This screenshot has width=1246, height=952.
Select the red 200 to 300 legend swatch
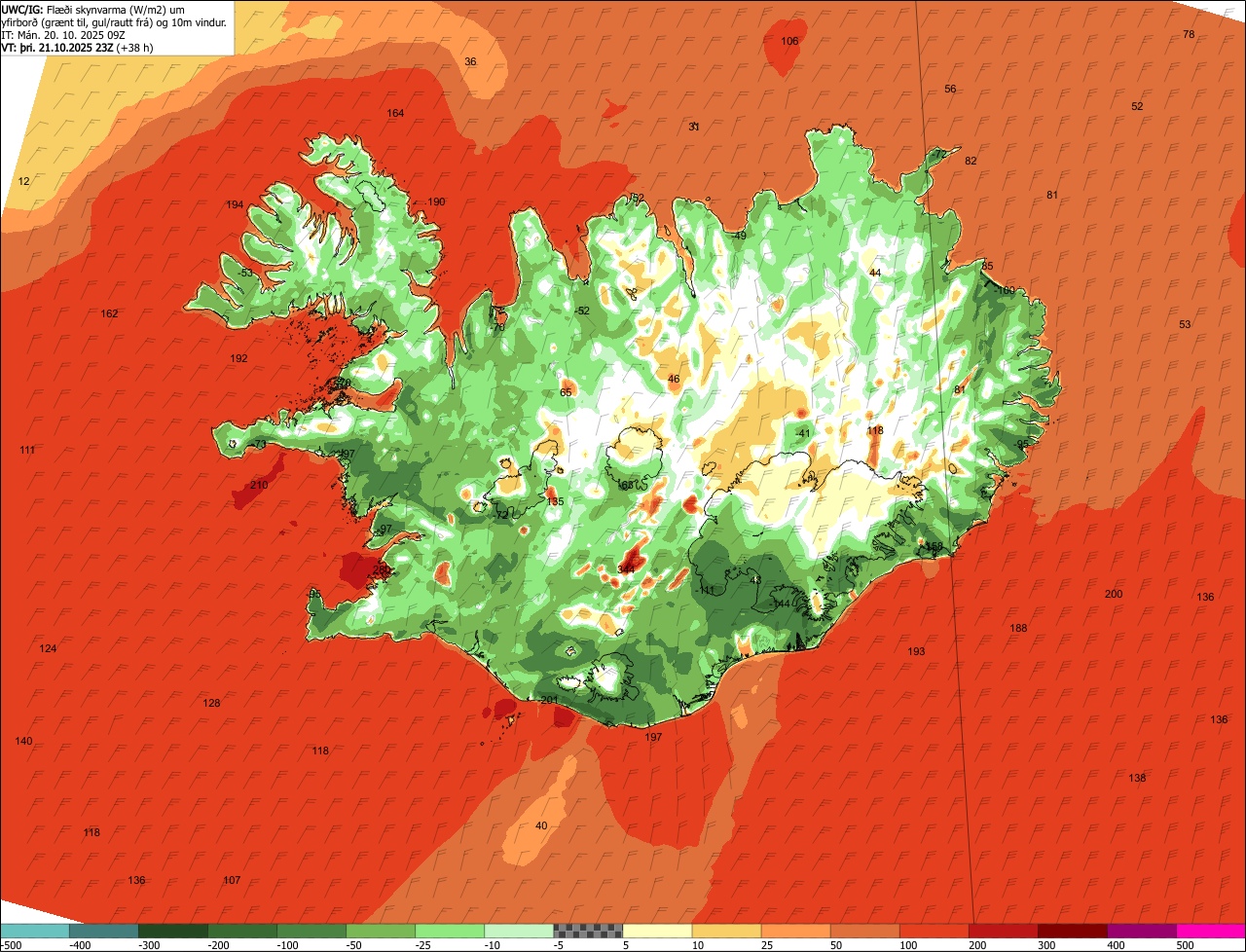pos(1004,930)
